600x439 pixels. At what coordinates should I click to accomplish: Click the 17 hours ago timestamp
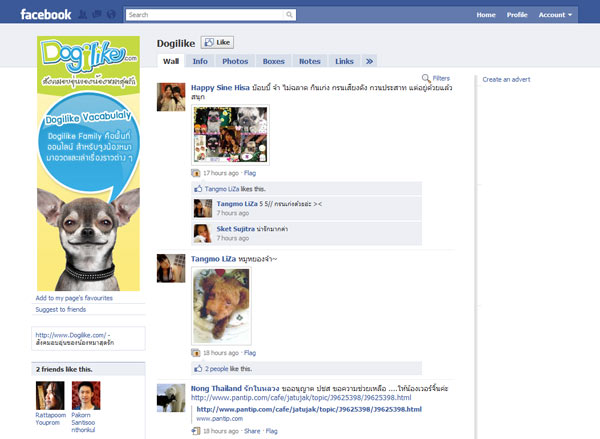221,173
